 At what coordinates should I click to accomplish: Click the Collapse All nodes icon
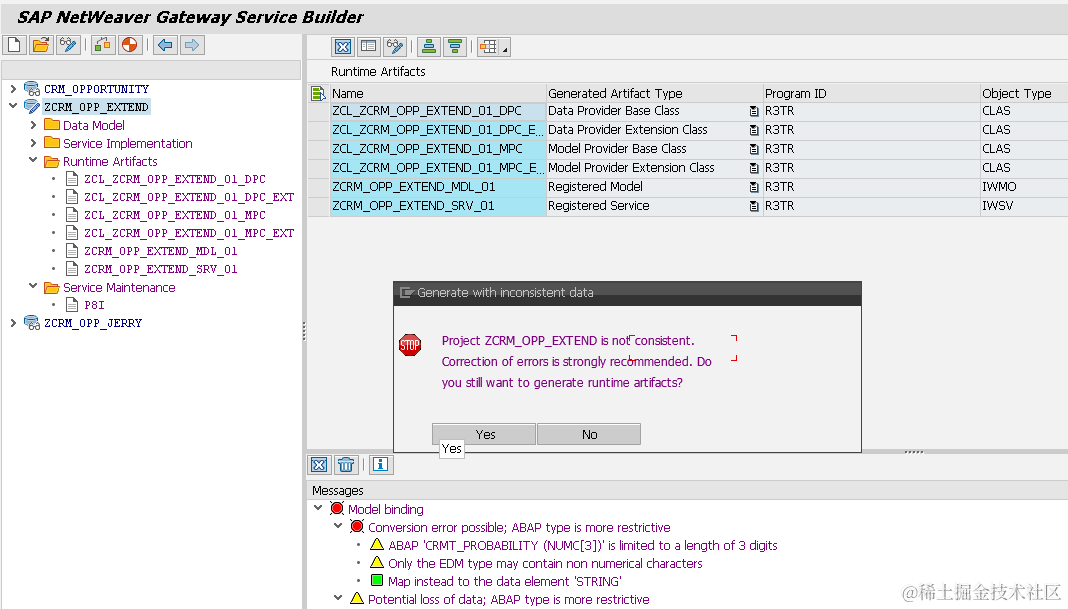tap(455, 47)
